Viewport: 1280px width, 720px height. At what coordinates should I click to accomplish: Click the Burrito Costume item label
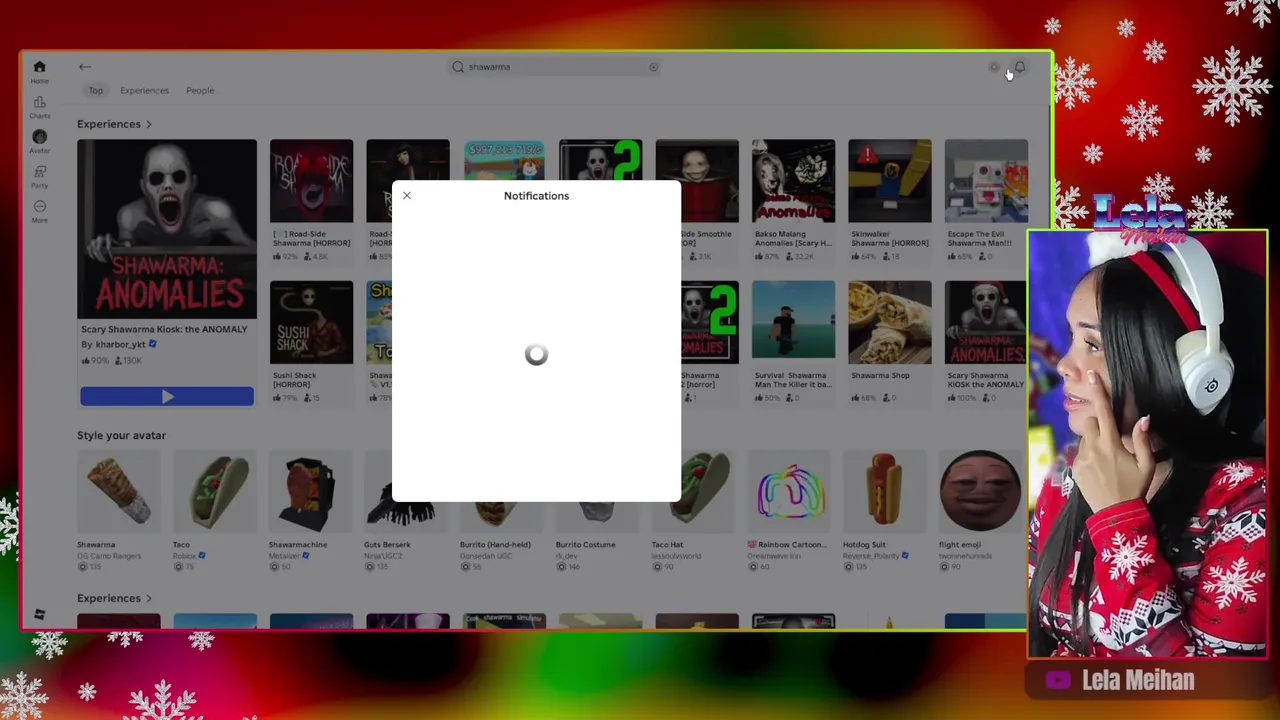[x=586, y=545]
